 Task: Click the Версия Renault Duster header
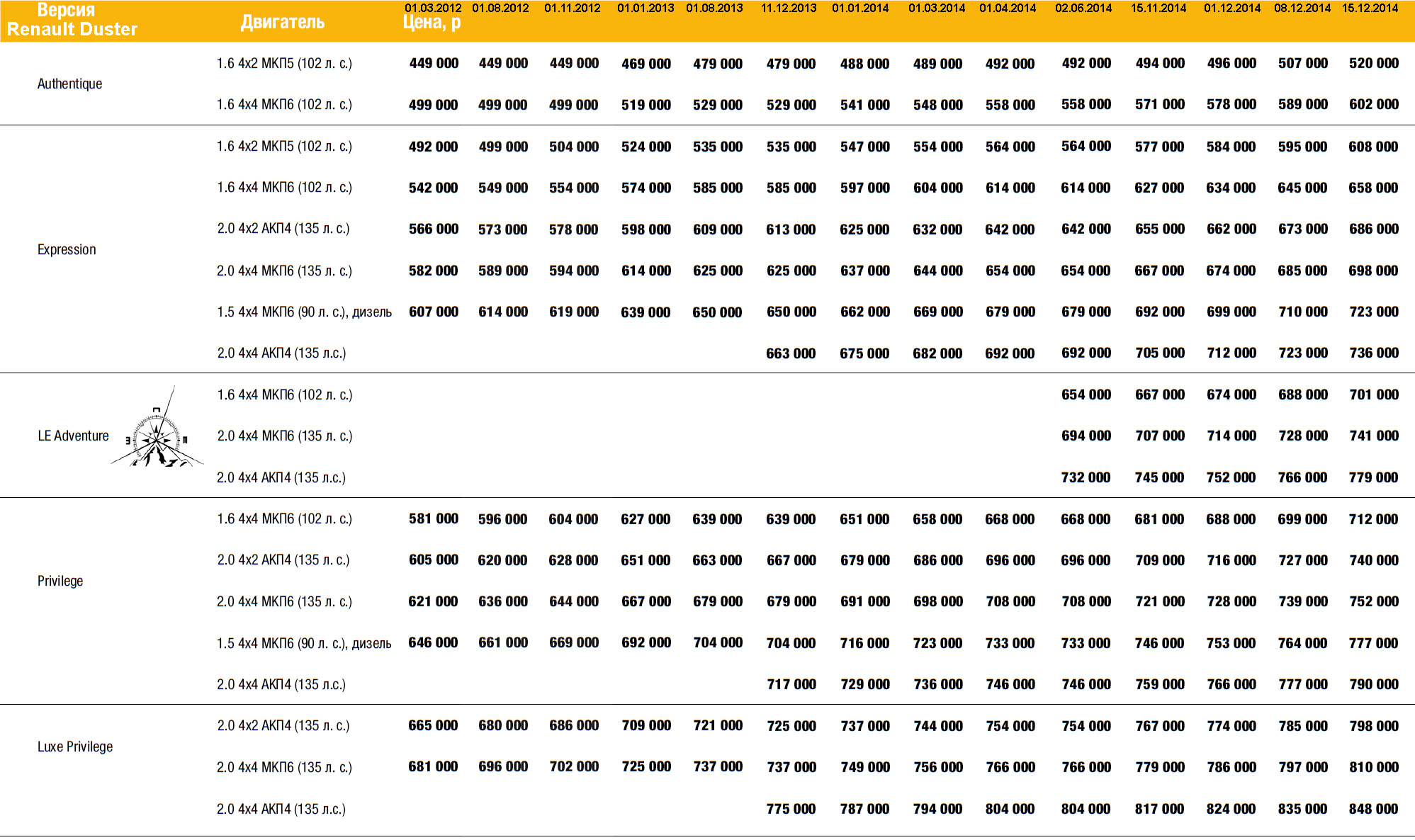tap(72, 20)
